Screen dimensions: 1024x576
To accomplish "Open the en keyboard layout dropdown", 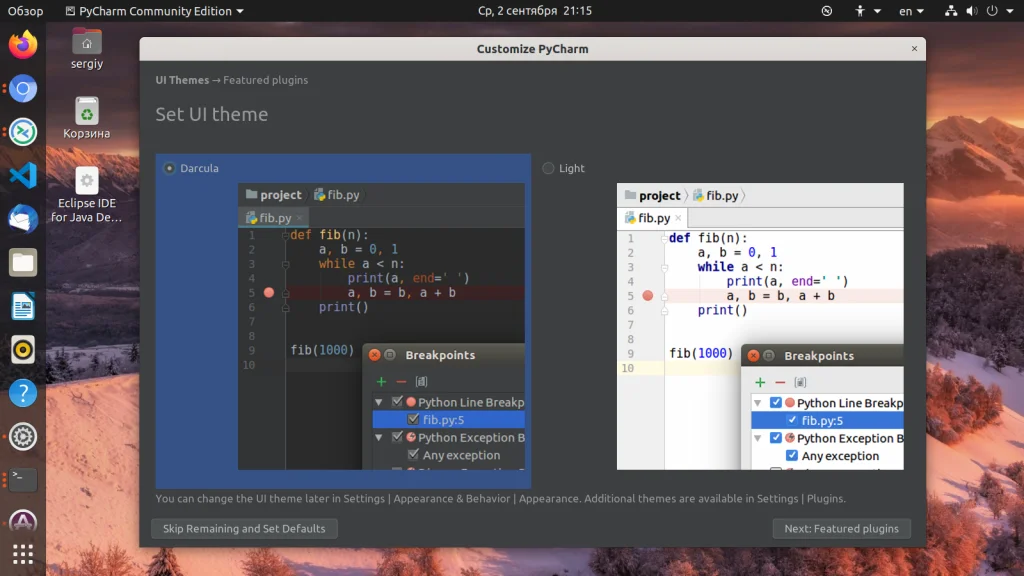I will [x=911, y=11].
